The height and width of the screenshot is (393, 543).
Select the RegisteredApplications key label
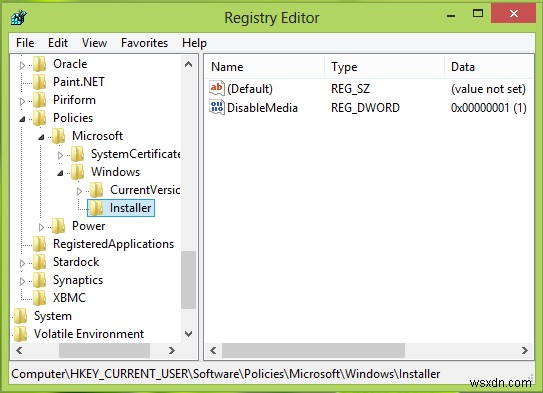pos(113,244)
